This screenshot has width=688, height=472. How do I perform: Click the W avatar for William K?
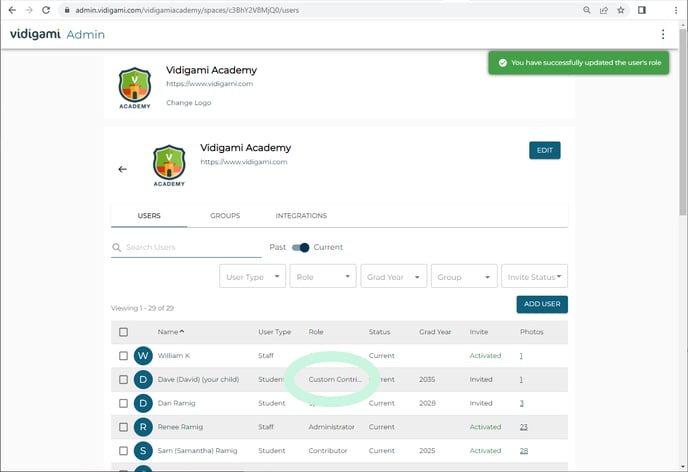[143, 356]
